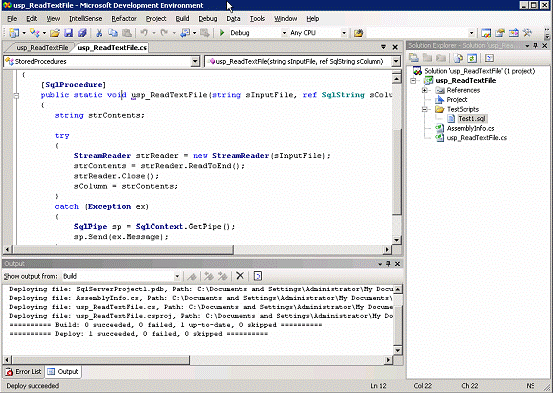Open the Debug menu
This screenshot has height=393, width=553.
(208, 19)
